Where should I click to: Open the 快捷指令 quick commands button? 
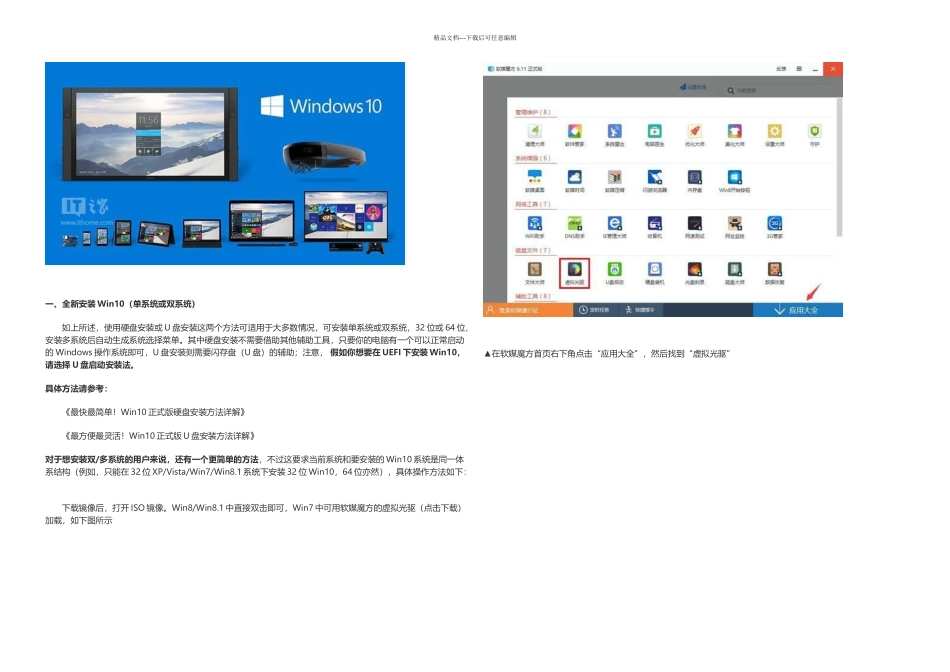640,310
